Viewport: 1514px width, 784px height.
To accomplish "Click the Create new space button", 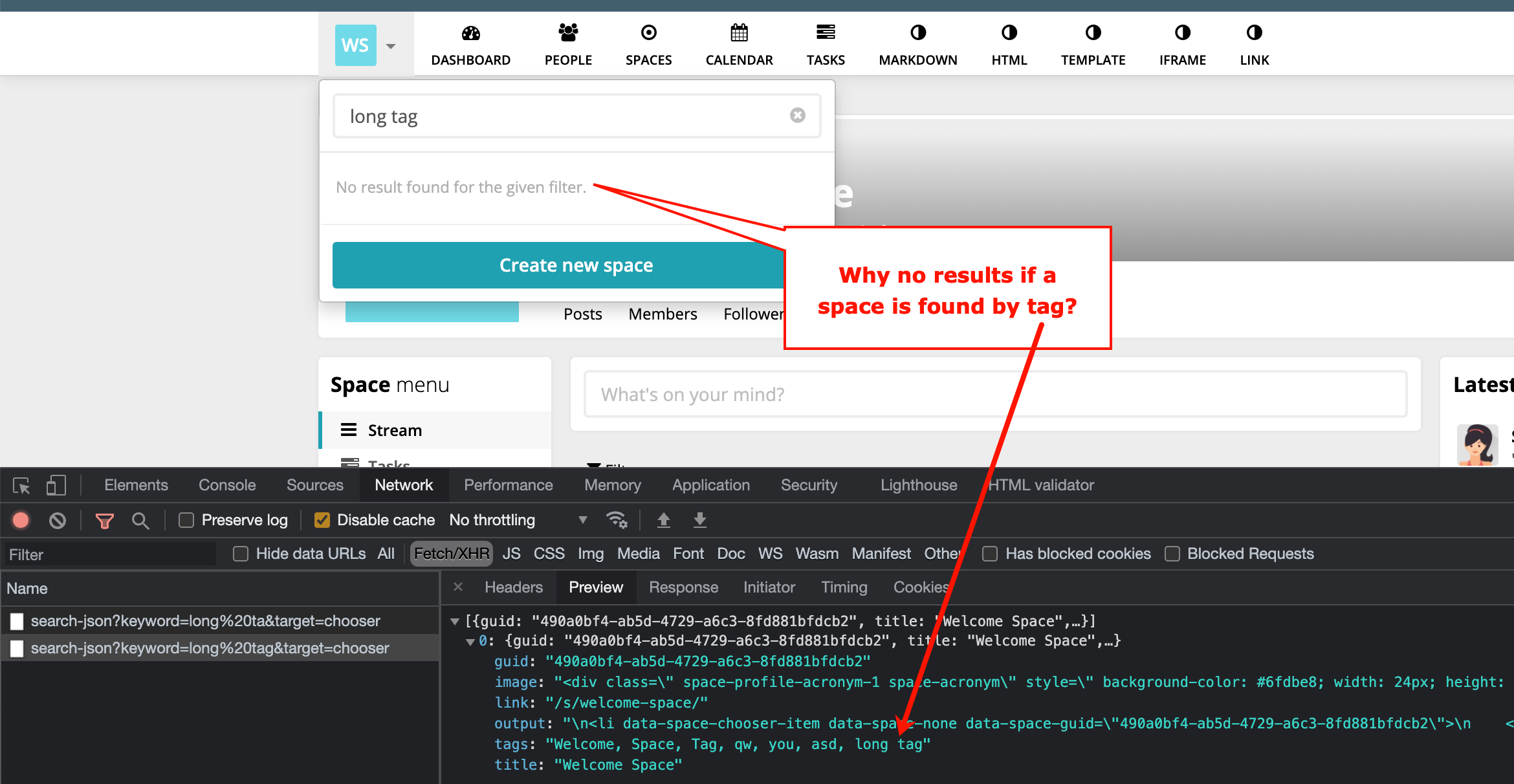I will click(576, 265).
